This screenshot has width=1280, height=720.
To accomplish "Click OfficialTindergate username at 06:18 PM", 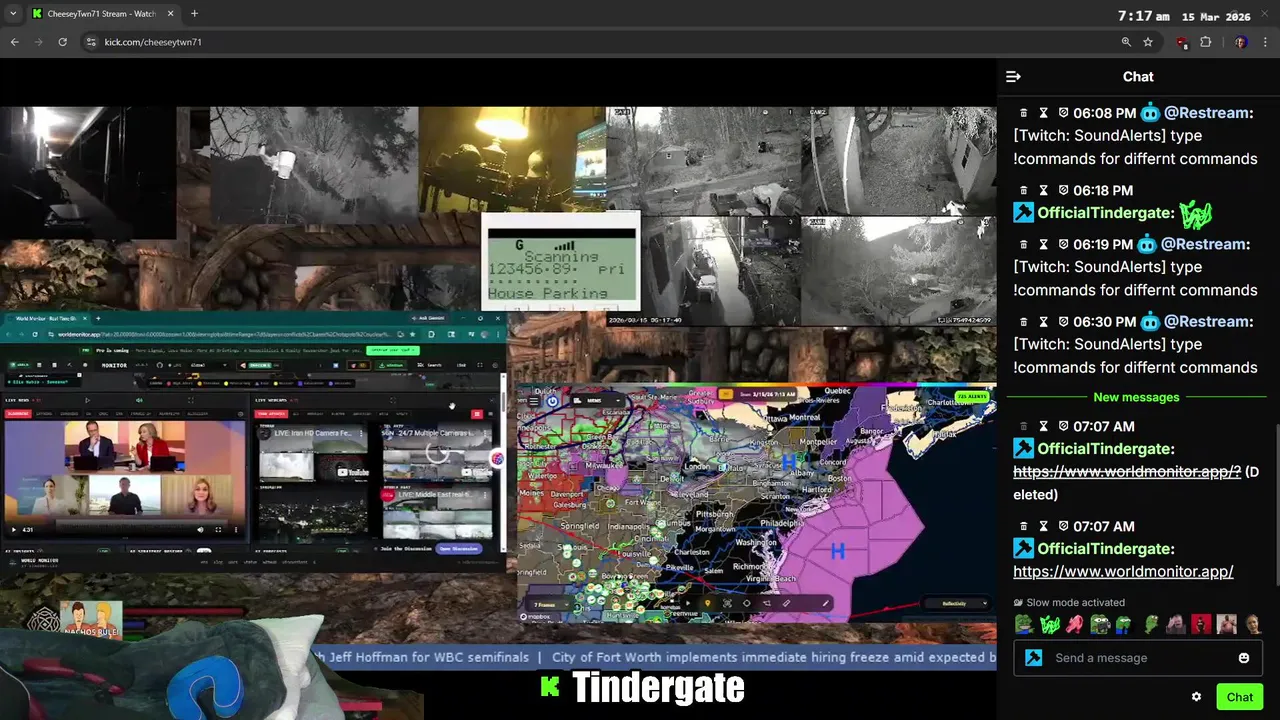I will pos(1105,213).
